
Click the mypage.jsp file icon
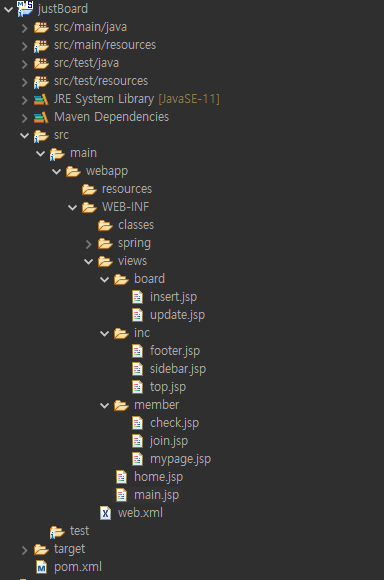click(x=138, y=459)
